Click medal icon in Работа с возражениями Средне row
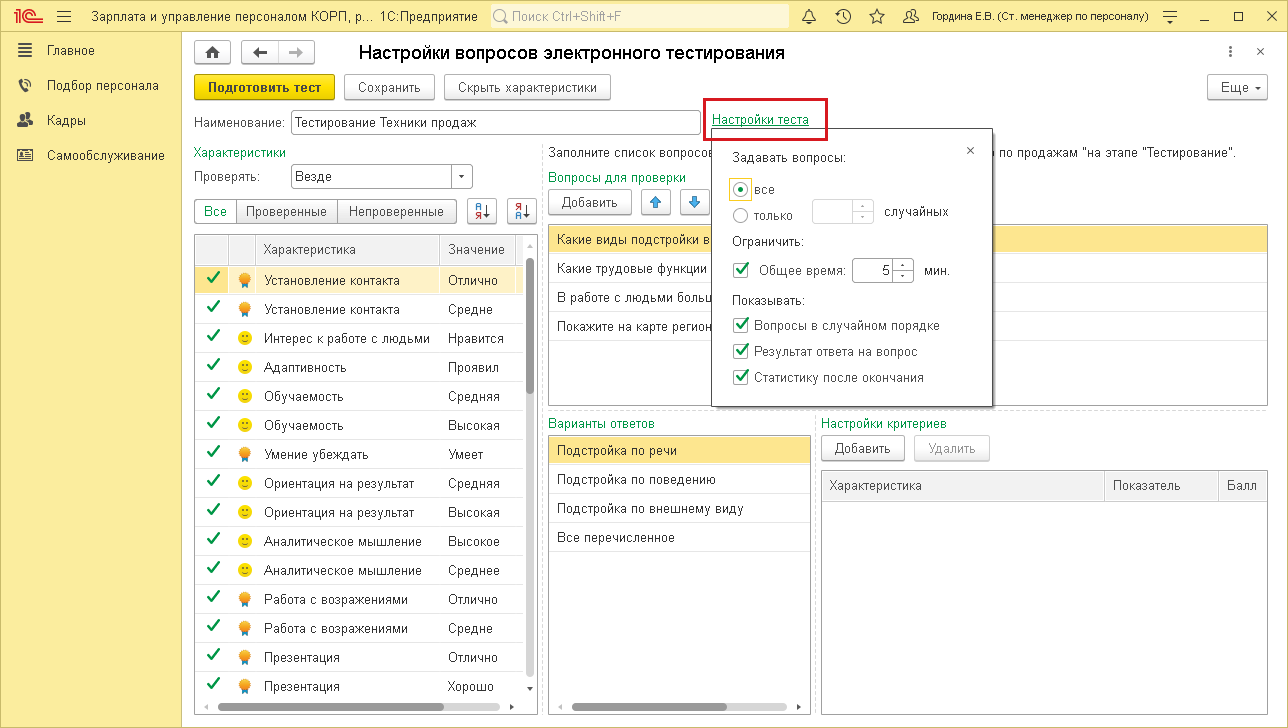Viewport: 1288px width, 728px height. (x=244, y=628)
